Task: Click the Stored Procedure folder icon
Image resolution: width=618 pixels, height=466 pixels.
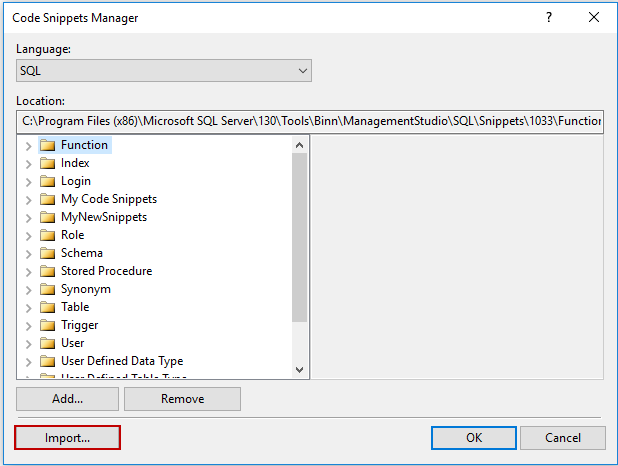Action: (47, 271)
